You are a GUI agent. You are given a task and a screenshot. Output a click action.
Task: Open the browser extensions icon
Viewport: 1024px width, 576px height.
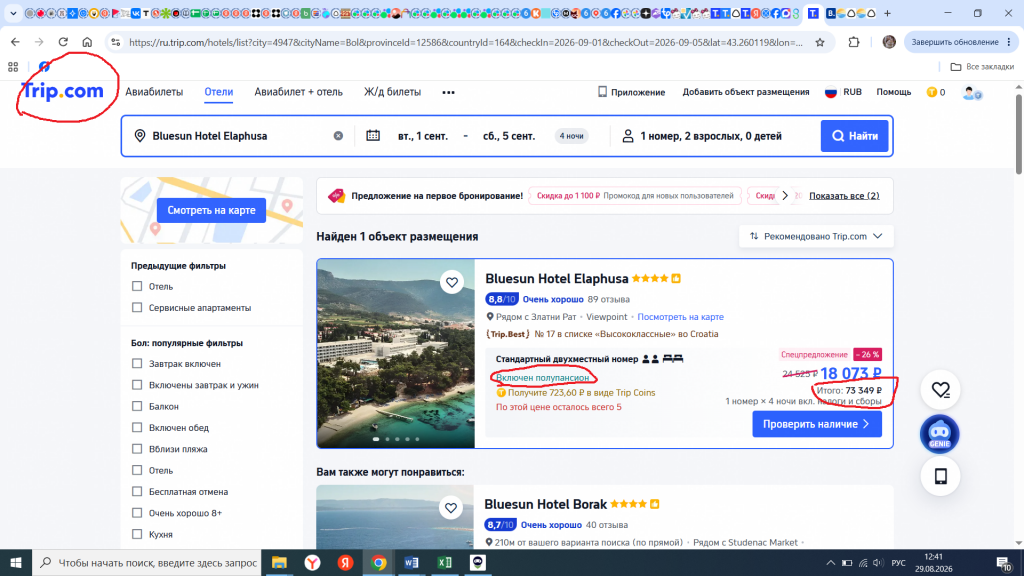[x=854, y=42]
